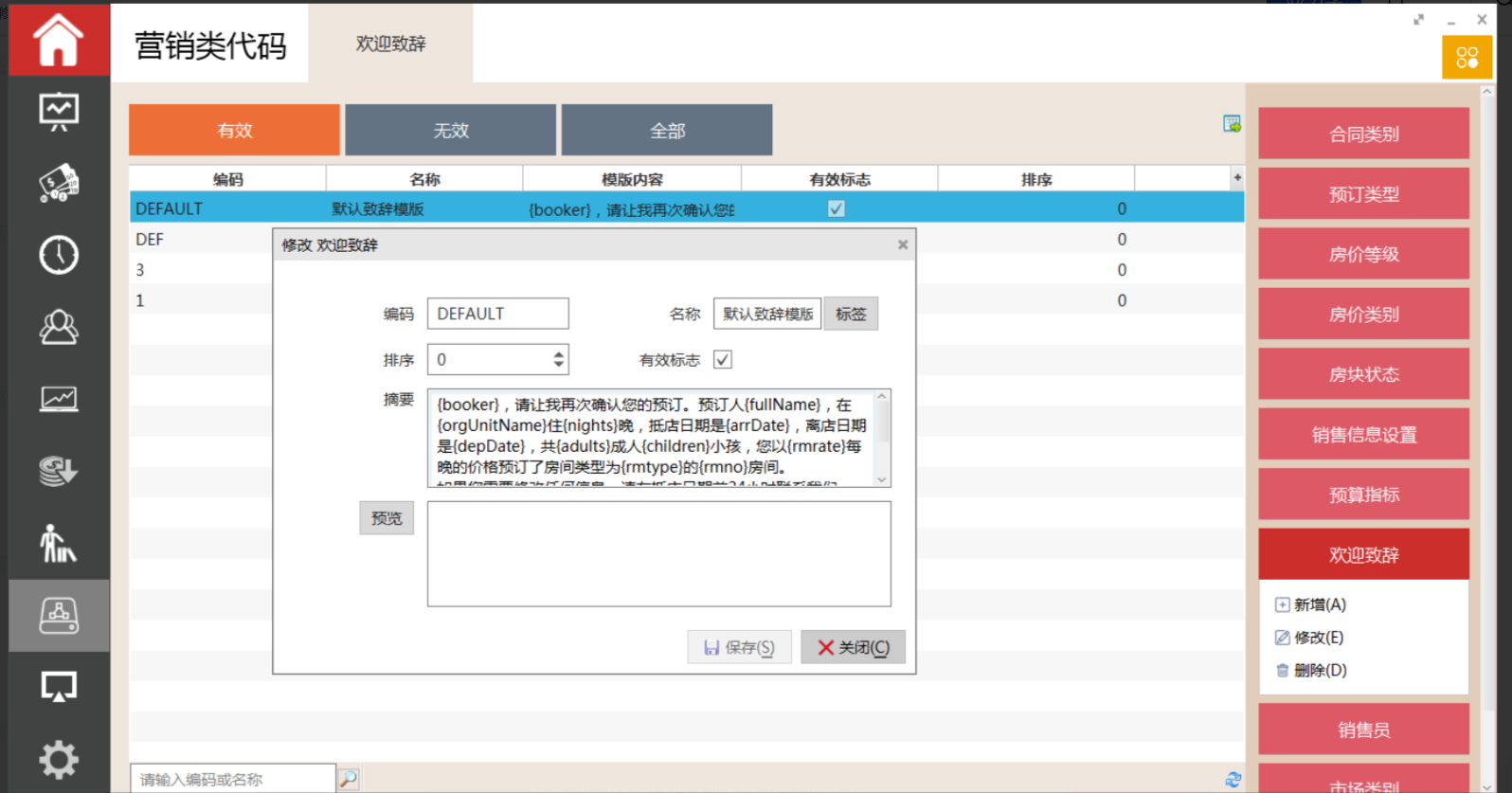Click the 关闭(C) button in the dialog
The width and height of the screenshot is (1512, 793).
point(853,647)
